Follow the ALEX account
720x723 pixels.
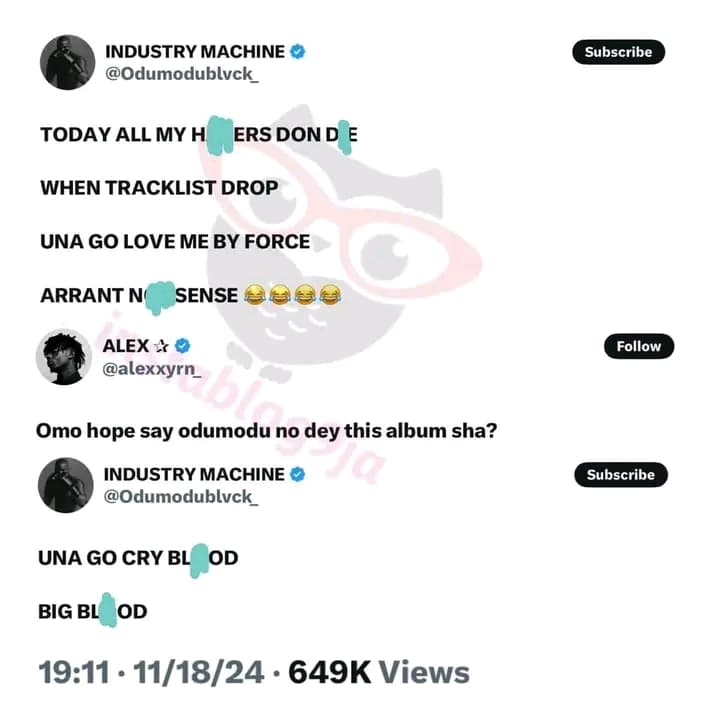(x=639, y=346)
